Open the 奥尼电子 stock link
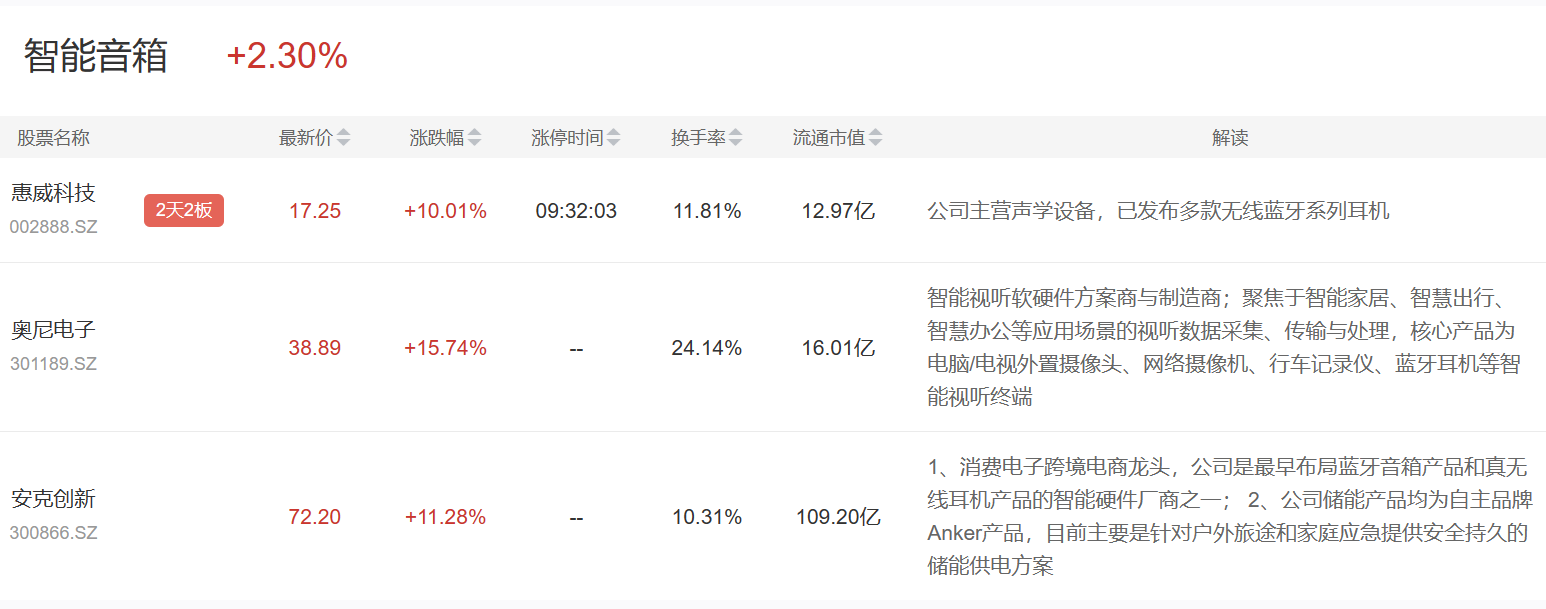Screen dimensions: 1546x609 point(53,330)
